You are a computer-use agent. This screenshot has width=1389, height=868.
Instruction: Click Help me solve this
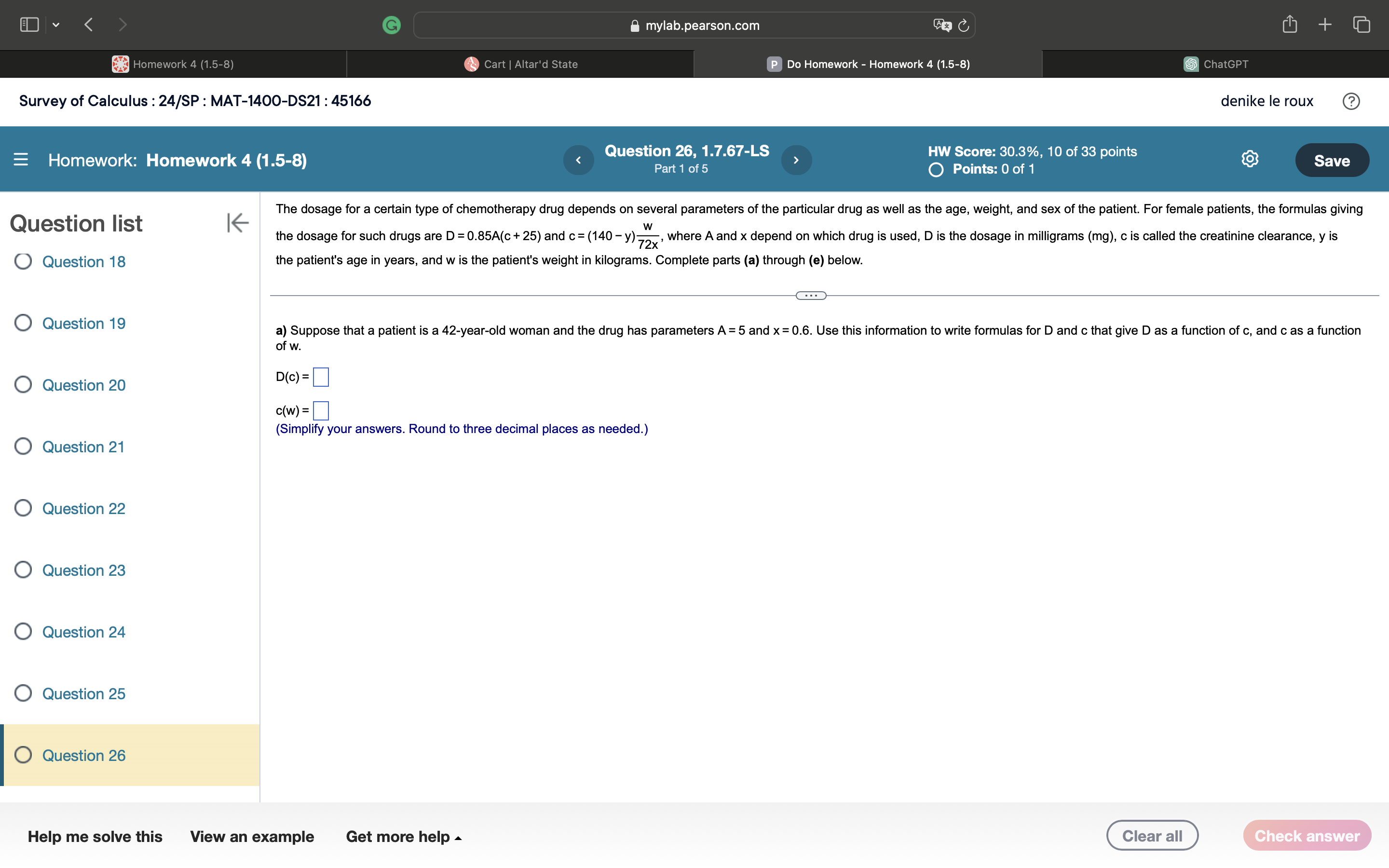[95, 837]
